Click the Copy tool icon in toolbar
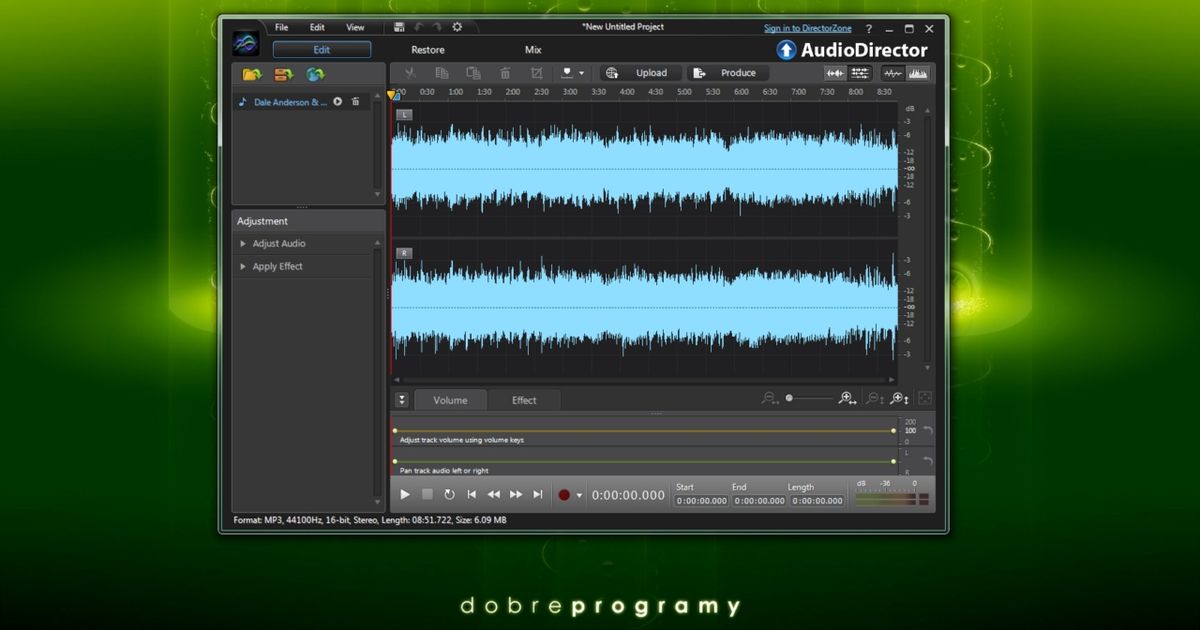The height and width of the screenshot is (630, 1200). (441, 73)
